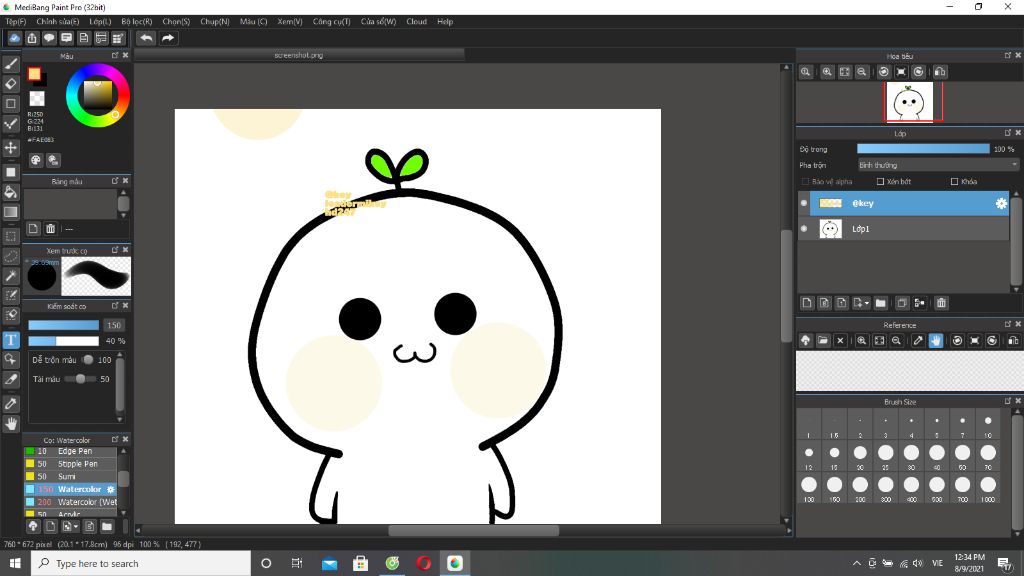Select the Bucket fill tool
Viewport: 1024px width, 576px height.
coord(11,192)
